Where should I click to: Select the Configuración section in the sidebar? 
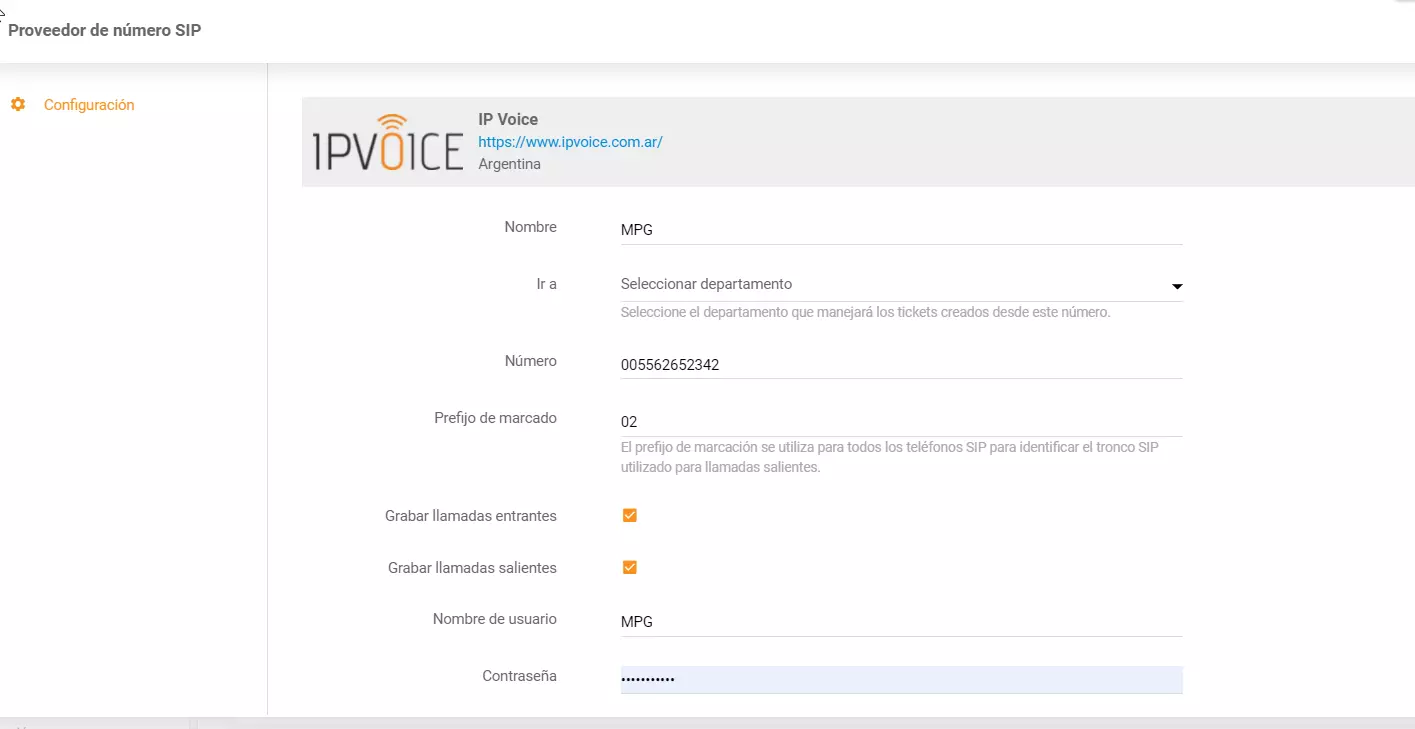click(x=89, y=104)
